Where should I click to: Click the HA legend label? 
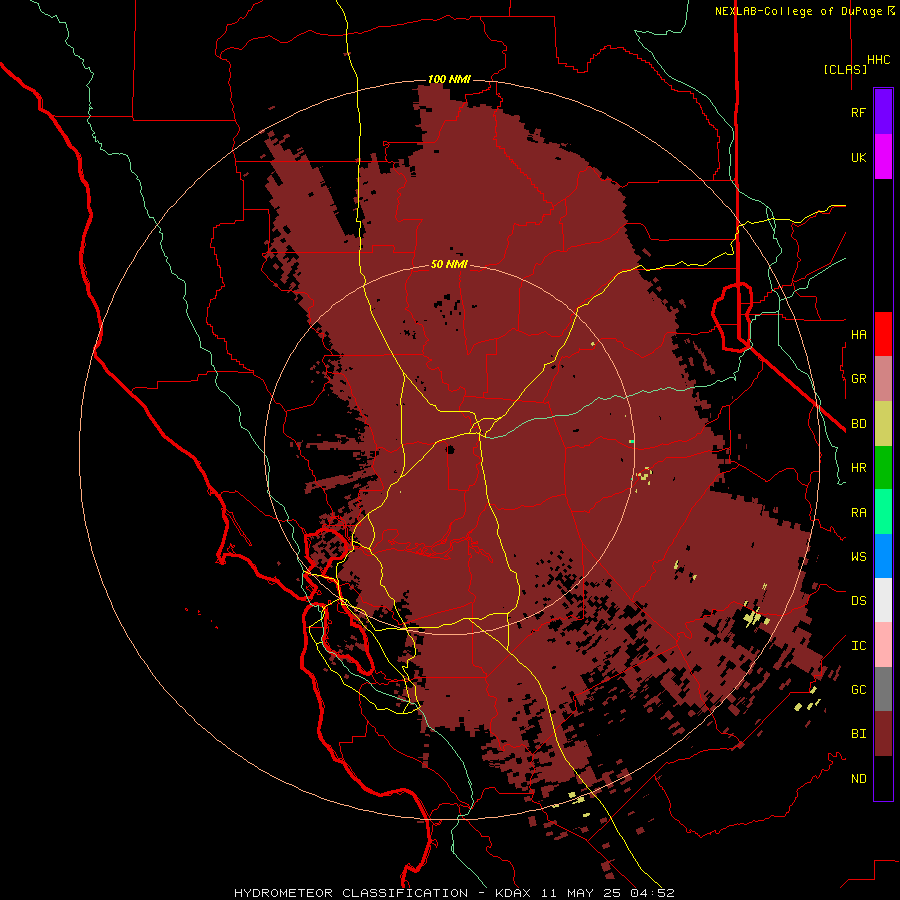(859, 334)
